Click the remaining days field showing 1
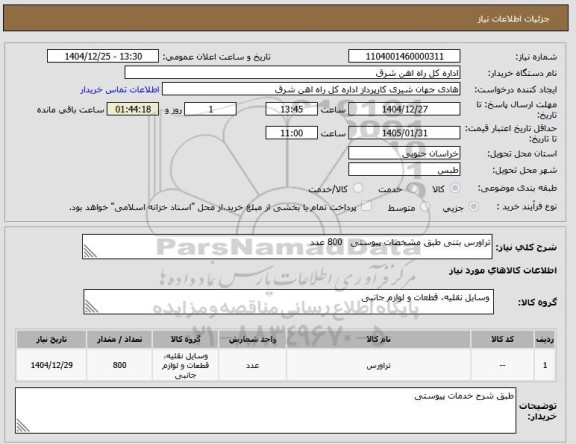Screen dimensions: 576x444 coord(210,109)
